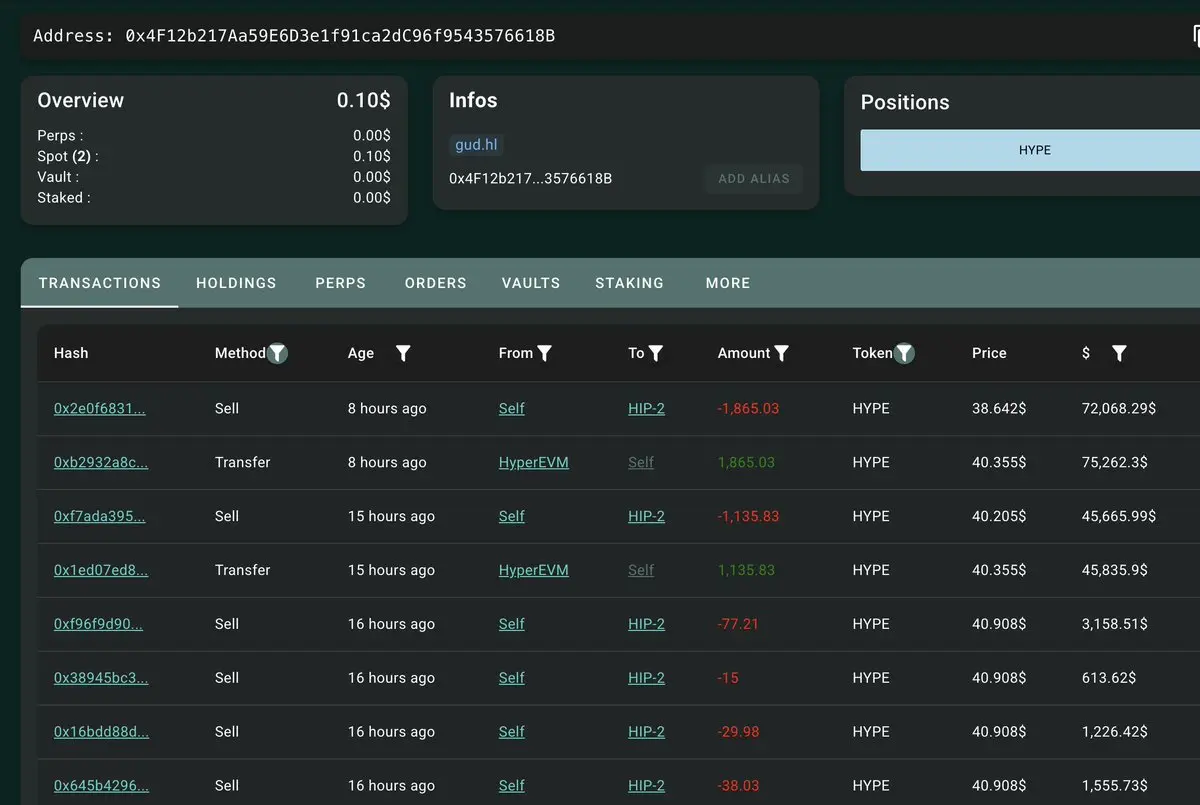The image size is (1200, 805).
Task: Click Self sender in the 0x16bdd88d row
Action: pos(512,732)
